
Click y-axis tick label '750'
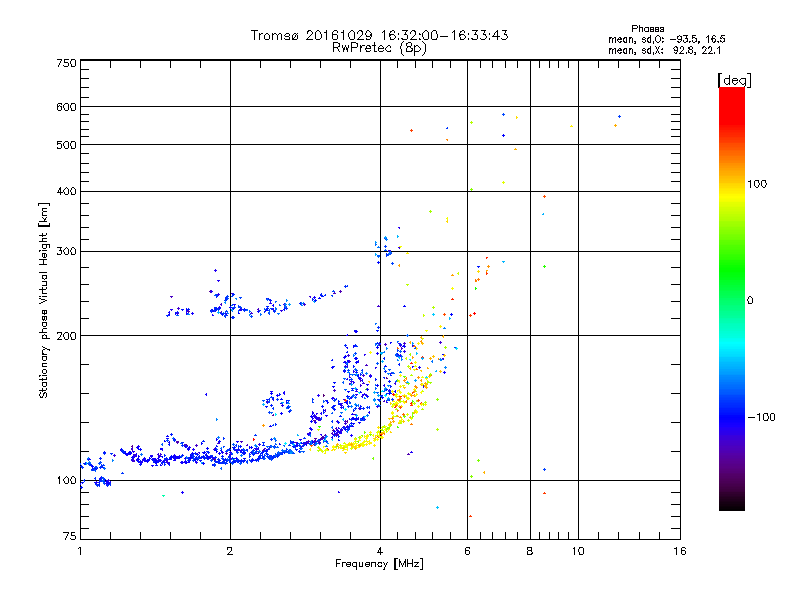66,63
